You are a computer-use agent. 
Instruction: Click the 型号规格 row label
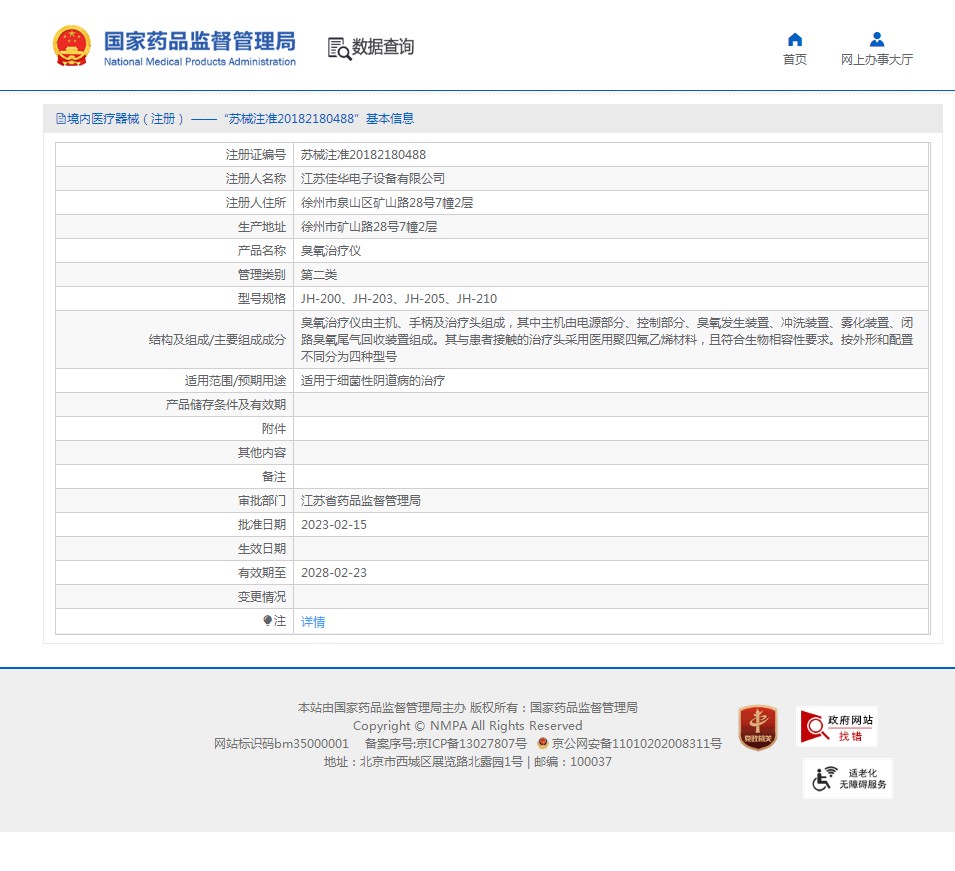262,298
